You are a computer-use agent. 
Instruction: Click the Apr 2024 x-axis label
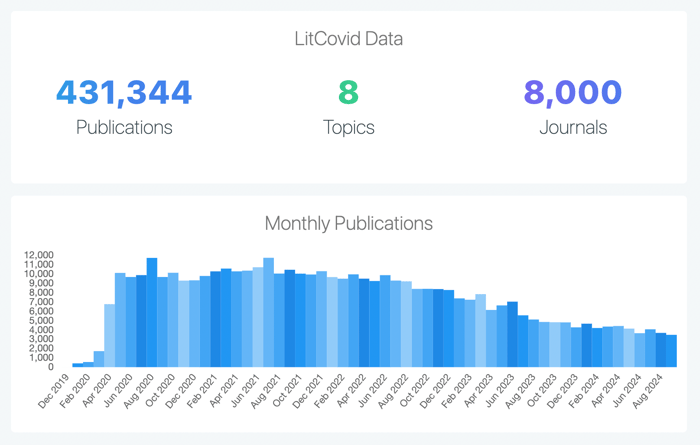coord(605,391)
